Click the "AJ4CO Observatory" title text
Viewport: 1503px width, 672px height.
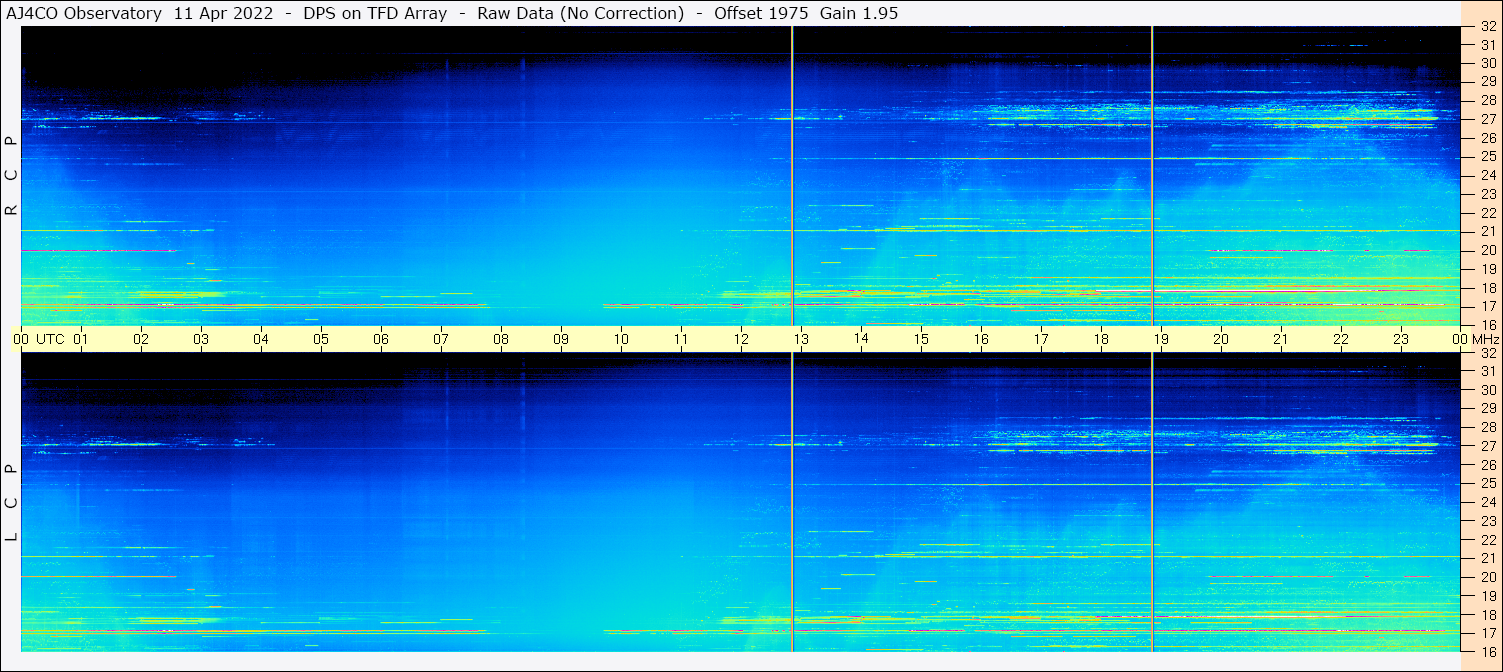coord(84,13)
